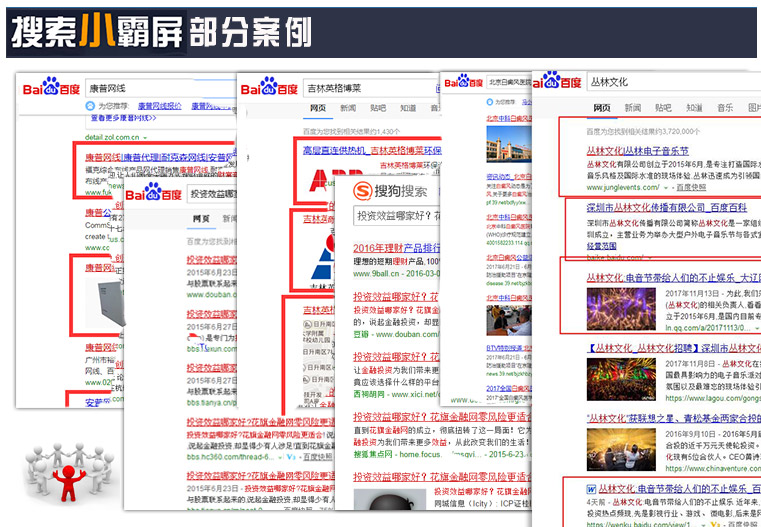Expand arrow next to www.junglevents.com/ URL

coord(666,187)
